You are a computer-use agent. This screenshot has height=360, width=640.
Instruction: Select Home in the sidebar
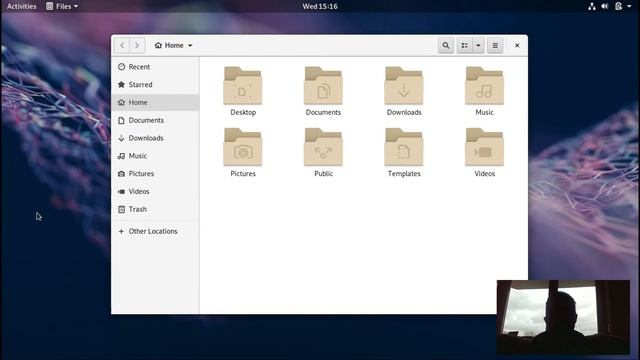pos(155,102)
